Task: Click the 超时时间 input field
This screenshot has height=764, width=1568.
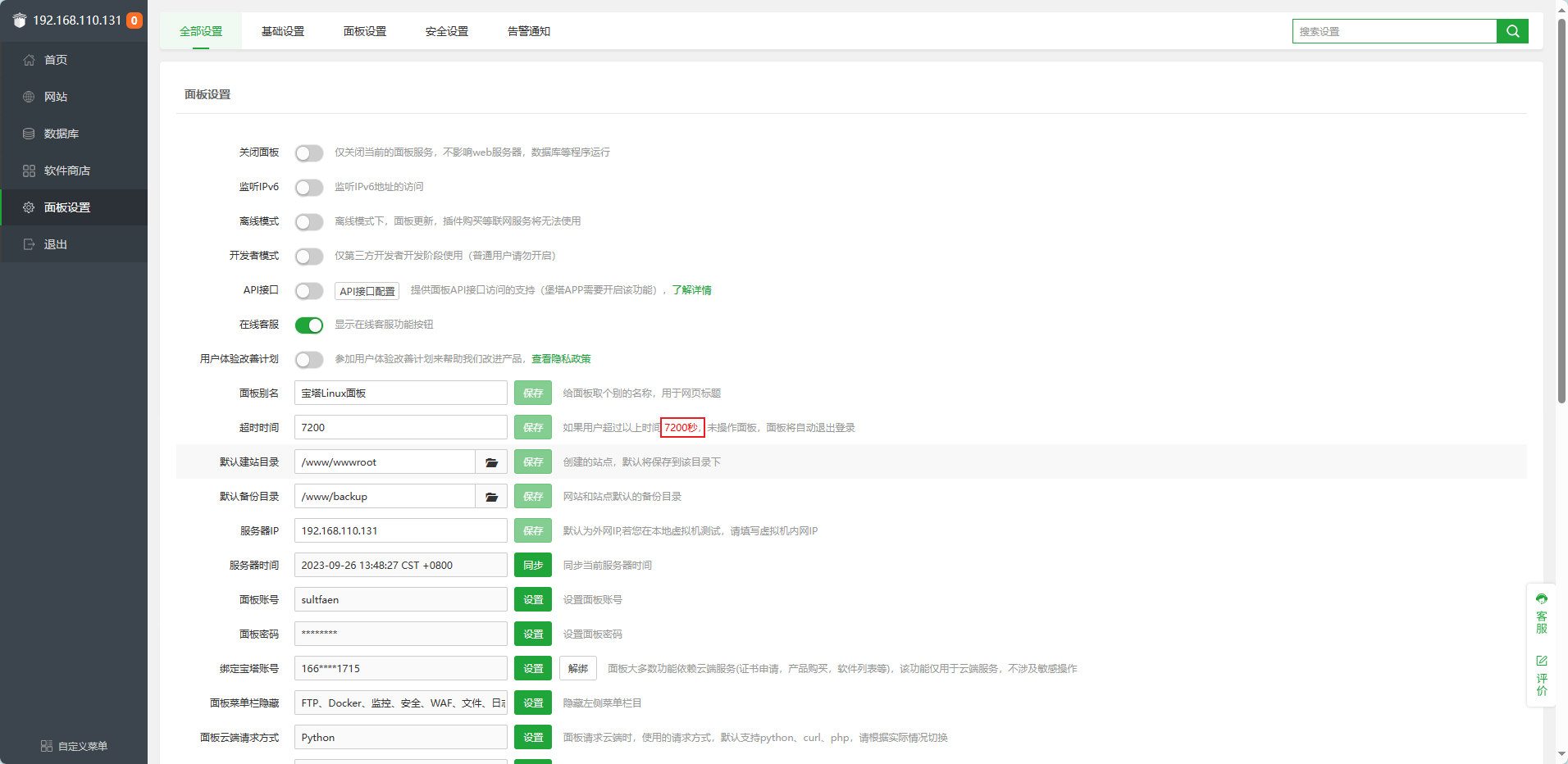Action: click(400, 428)
